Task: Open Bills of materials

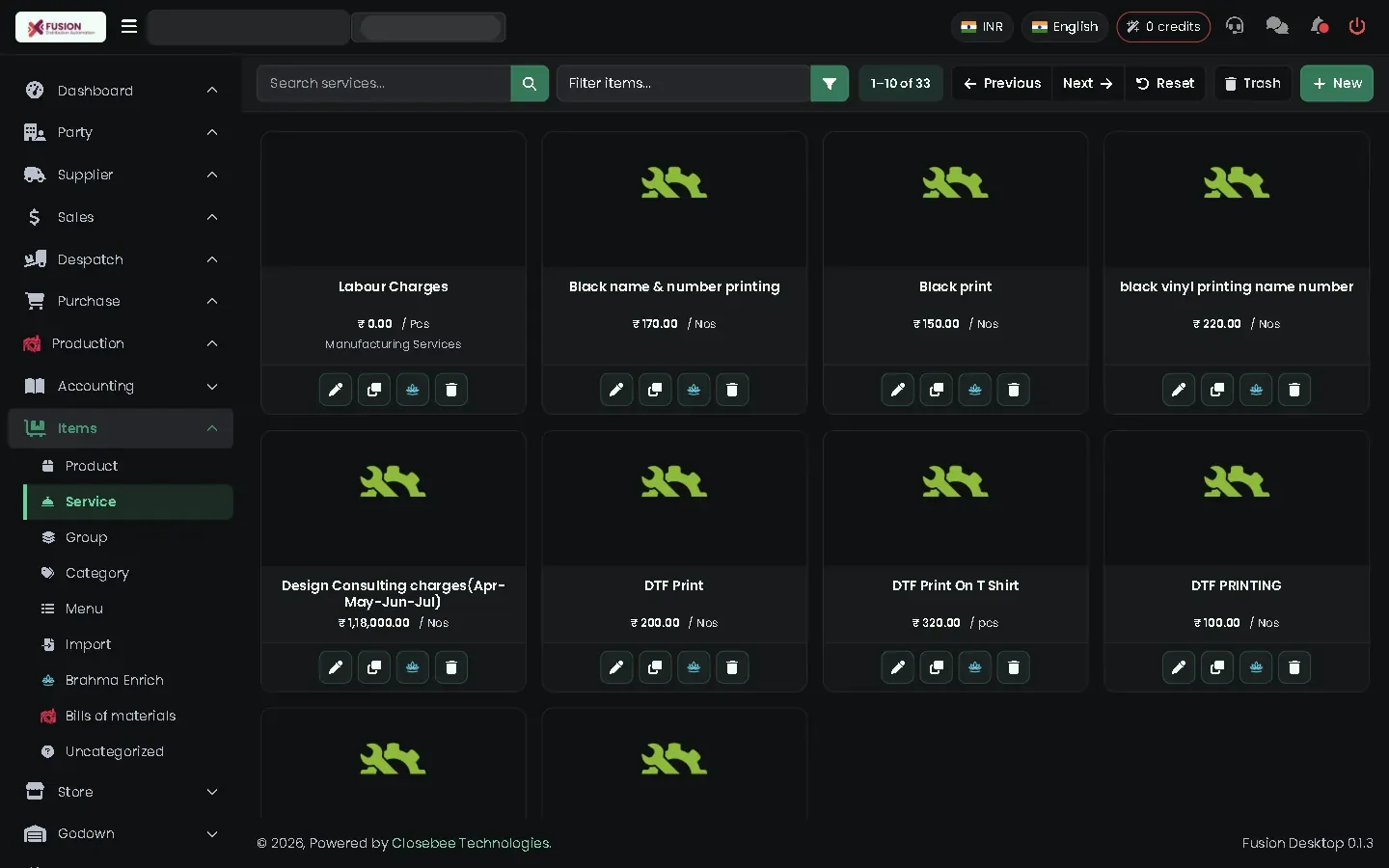Action: pyautogui.click(x=128, y=716)
